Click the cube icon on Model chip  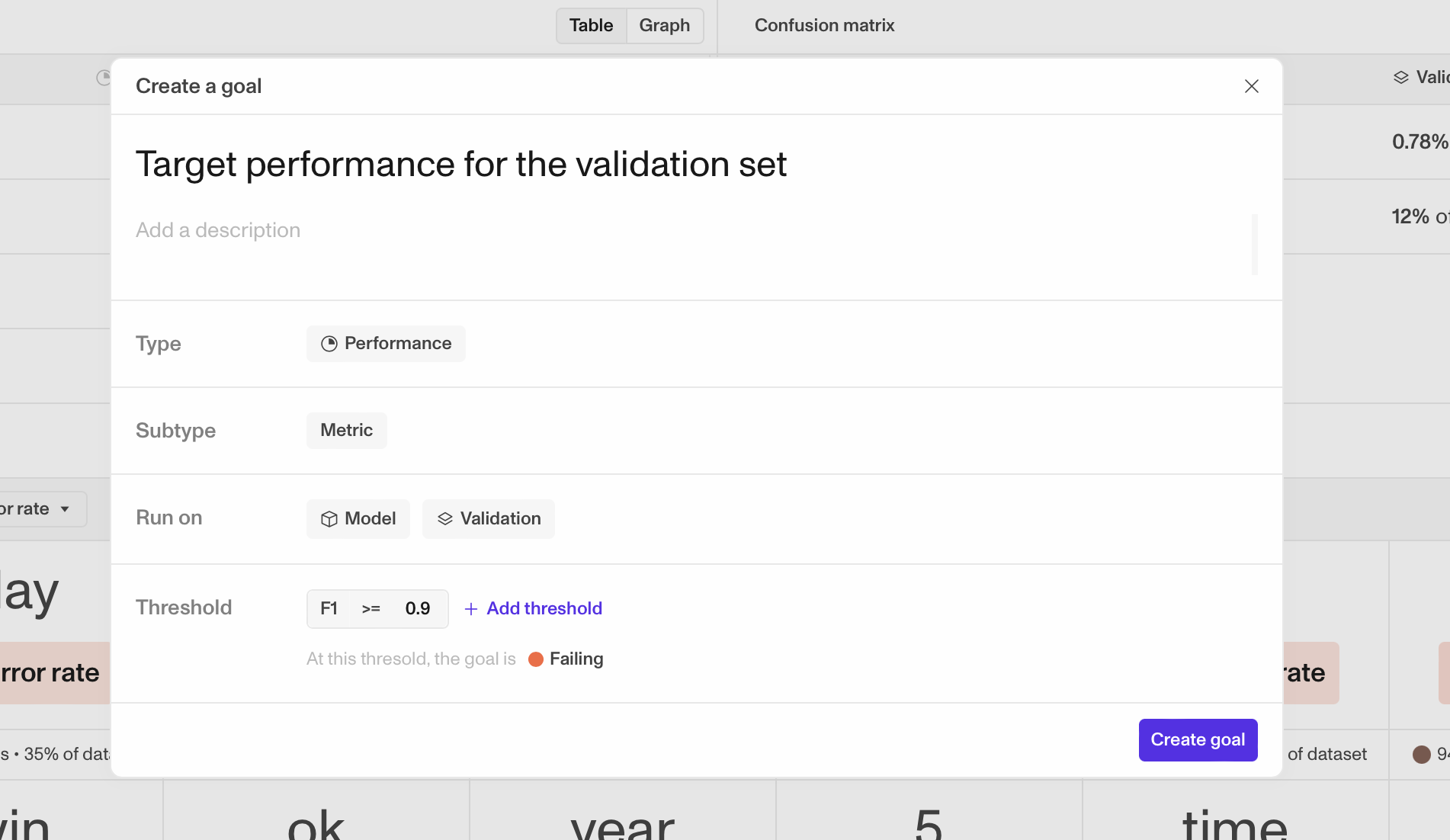pyautogui.click(x=329, y=519)
